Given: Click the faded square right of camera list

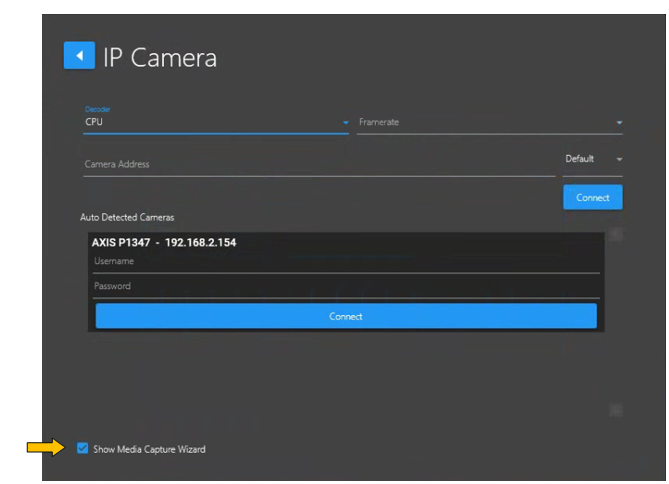Looking at the screenshot, I should (x=616, y=236).
